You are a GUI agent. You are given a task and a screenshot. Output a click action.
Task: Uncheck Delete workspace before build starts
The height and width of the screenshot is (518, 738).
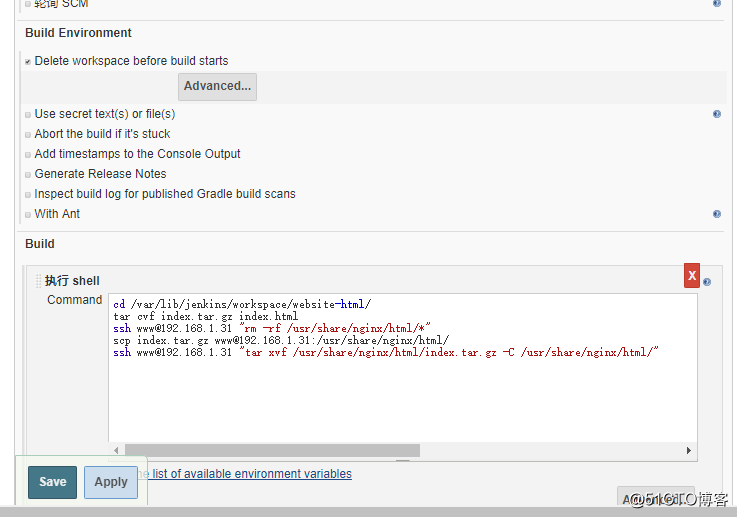click(28, 62)
